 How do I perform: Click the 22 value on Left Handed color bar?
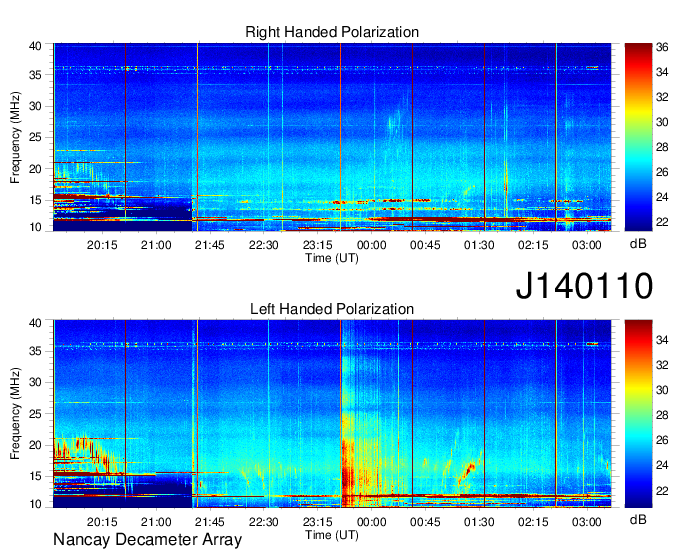click(x=662, y=491)
